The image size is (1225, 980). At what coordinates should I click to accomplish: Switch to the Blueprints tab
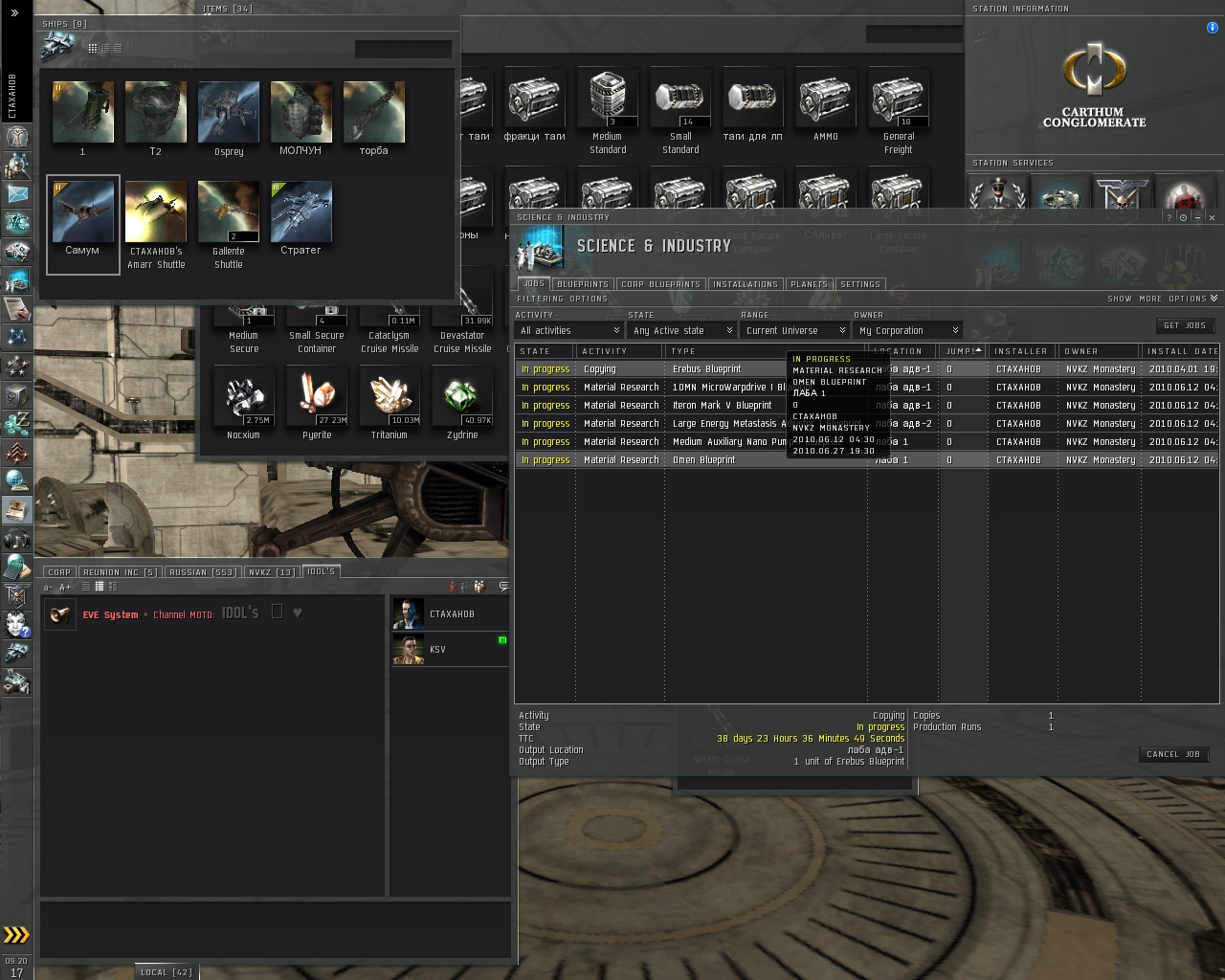pos(582,284)
